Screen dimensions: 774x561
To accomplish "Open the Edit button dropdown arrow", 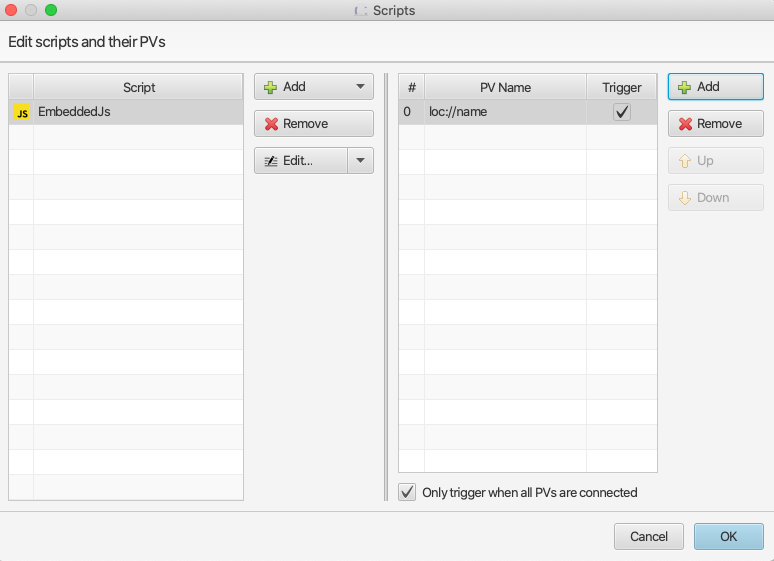I will tap(360, 161).
